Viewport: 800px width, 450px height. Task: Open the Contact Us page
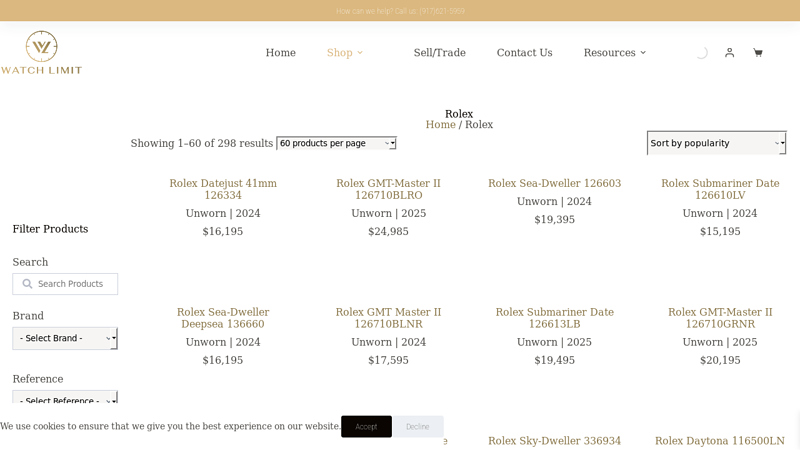(524, 53)
